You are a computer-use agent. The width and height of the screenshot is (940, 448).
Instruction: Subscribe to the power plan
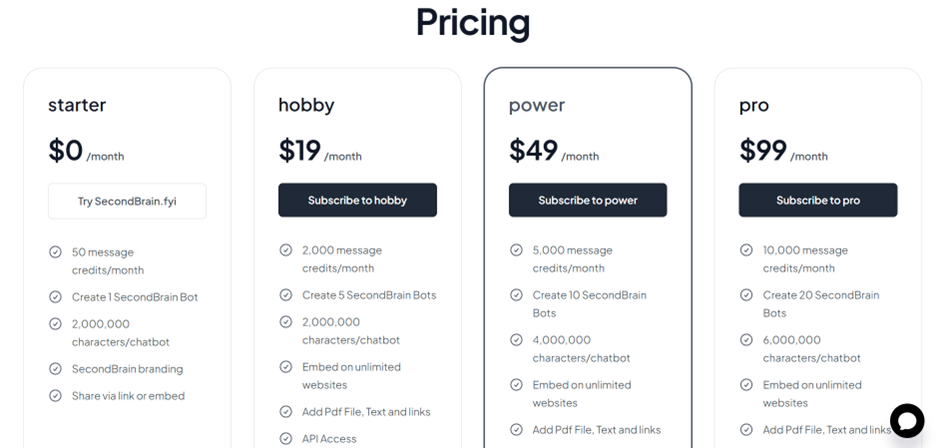588,200
